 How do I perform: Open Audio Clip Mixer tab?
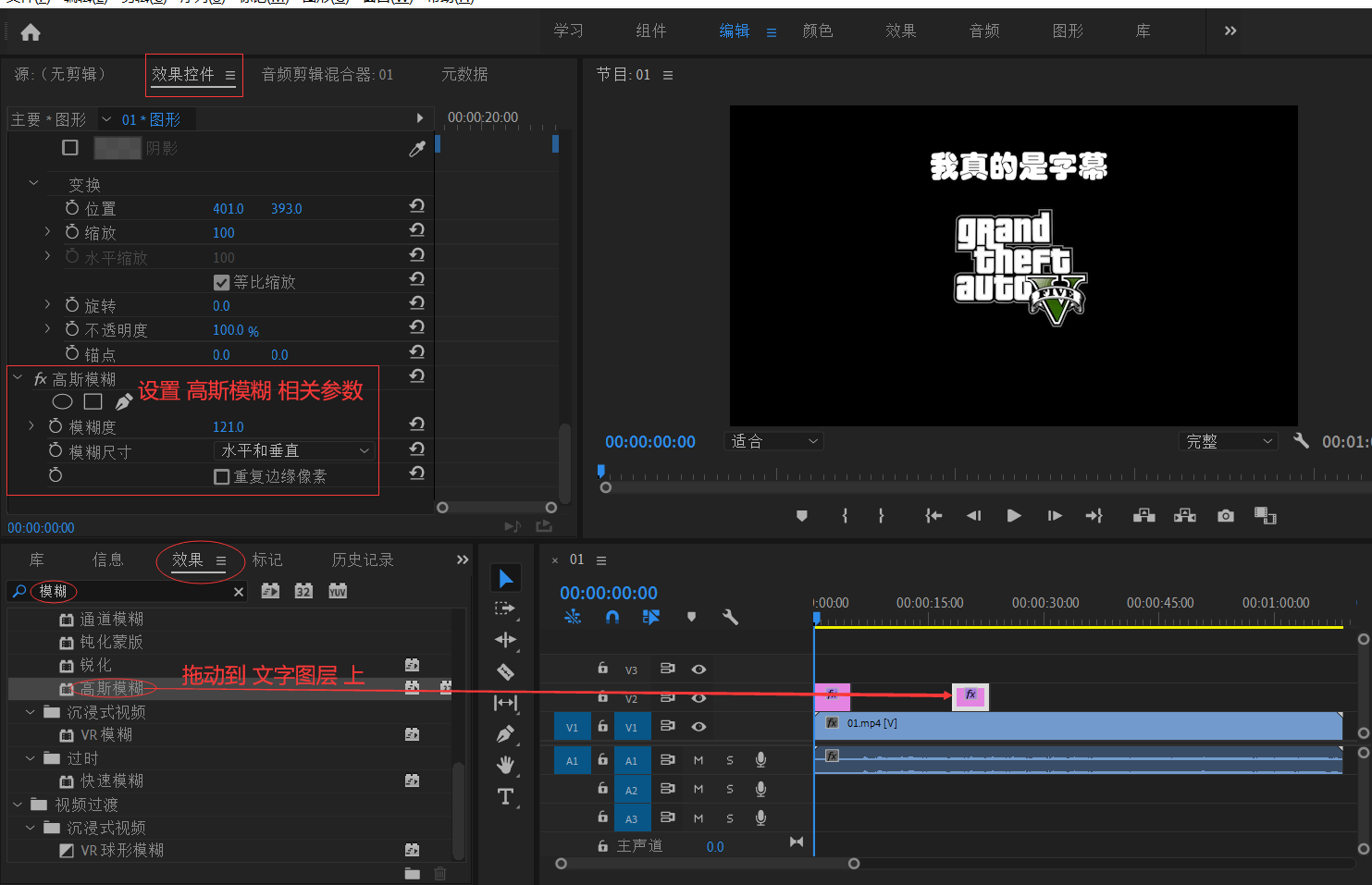click(x=328, y=75)
